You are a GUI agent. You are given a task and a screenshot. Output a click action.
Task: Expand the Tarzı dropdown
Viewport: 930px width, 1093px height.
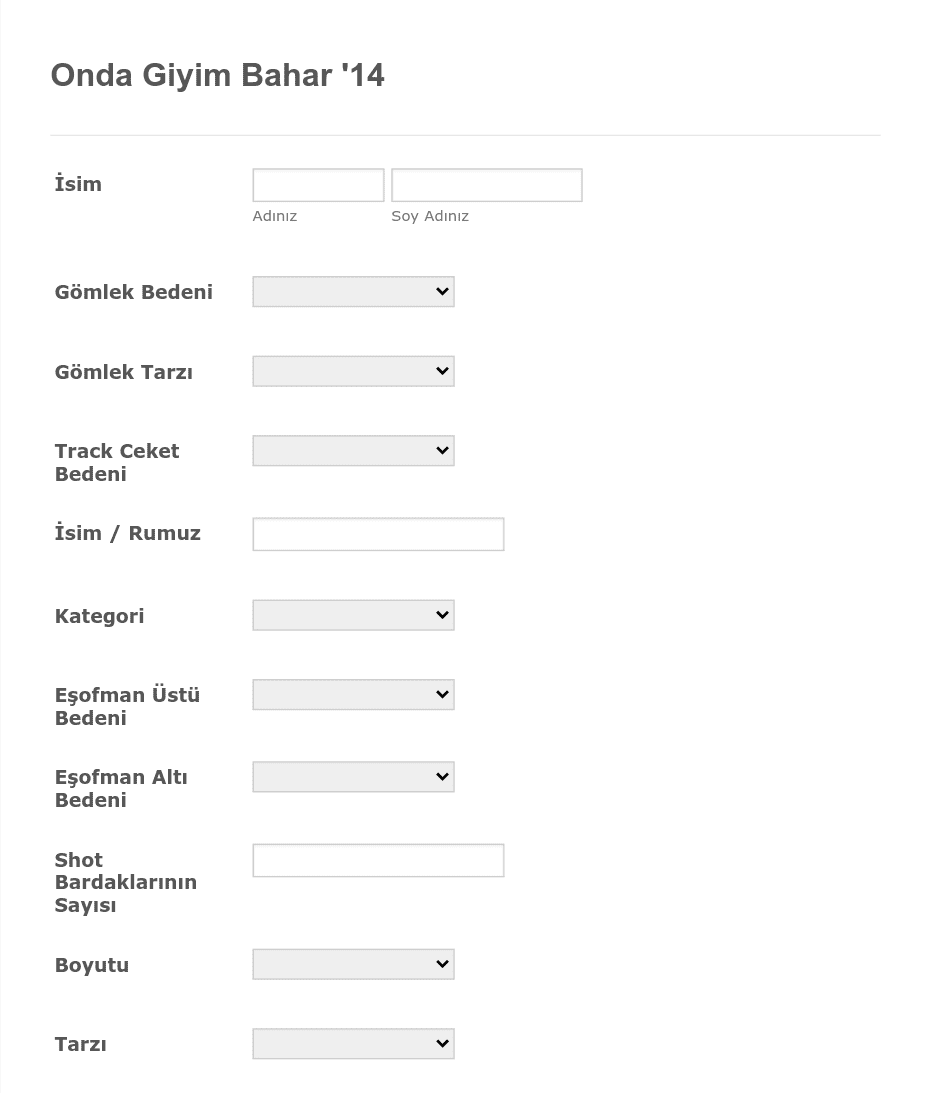353,1044
